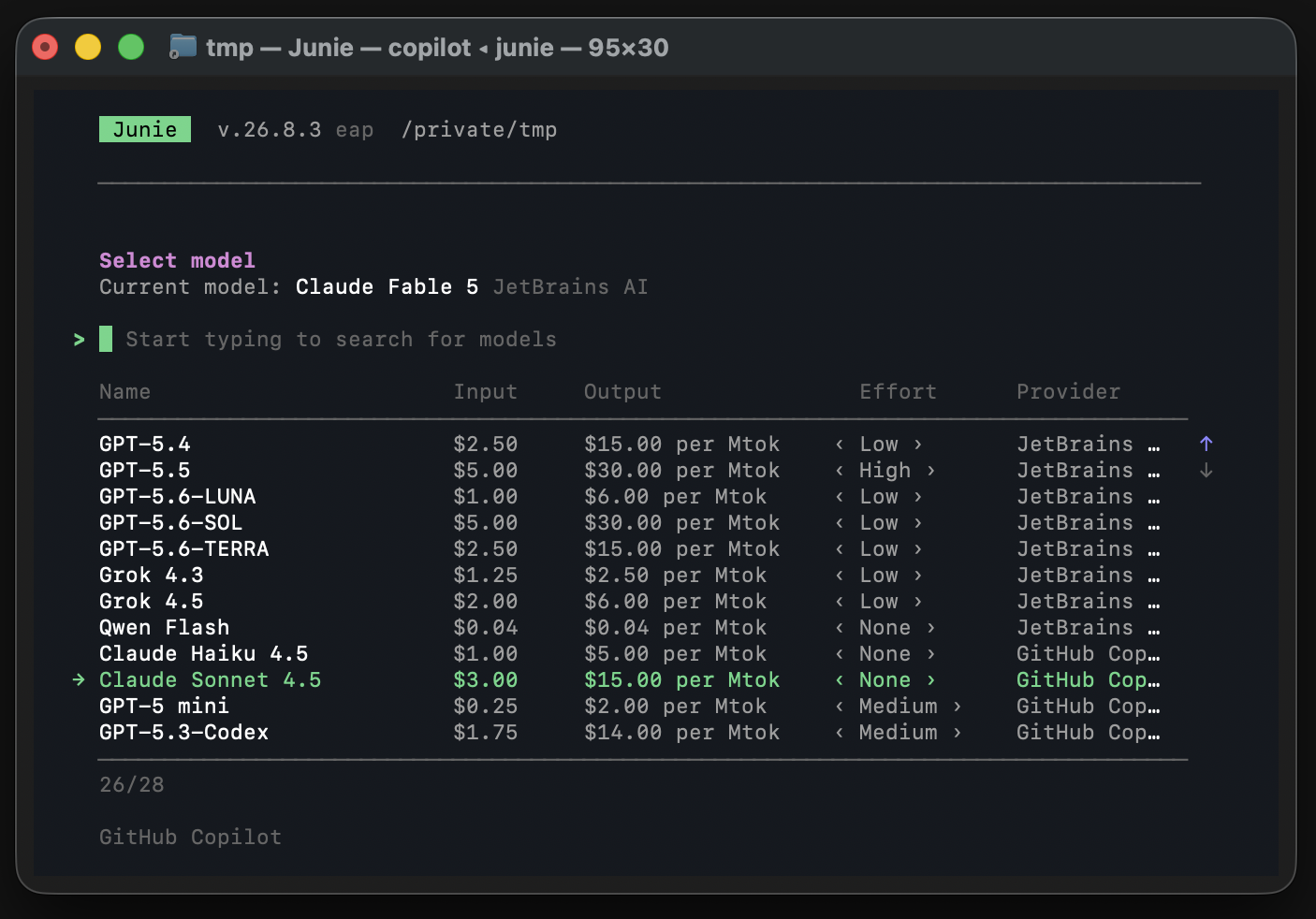Click the green Junie badge
Screen dimensions: 1316x919
tap(145, 129)
